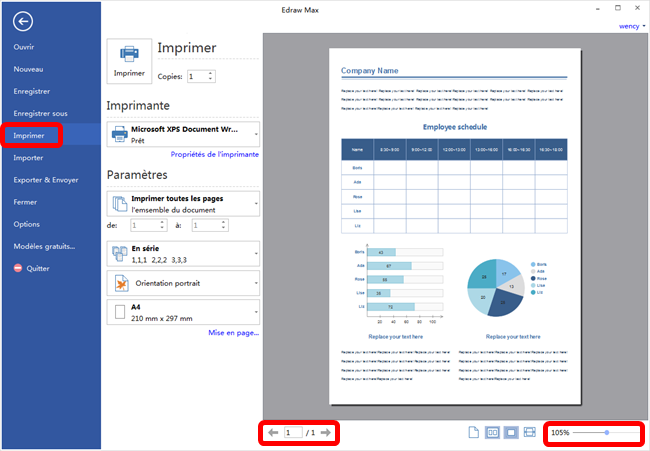The width and height of the screenshot is (650, 451).
Task: Click the large Imprimer printer button
Action: tap(129, 60)
